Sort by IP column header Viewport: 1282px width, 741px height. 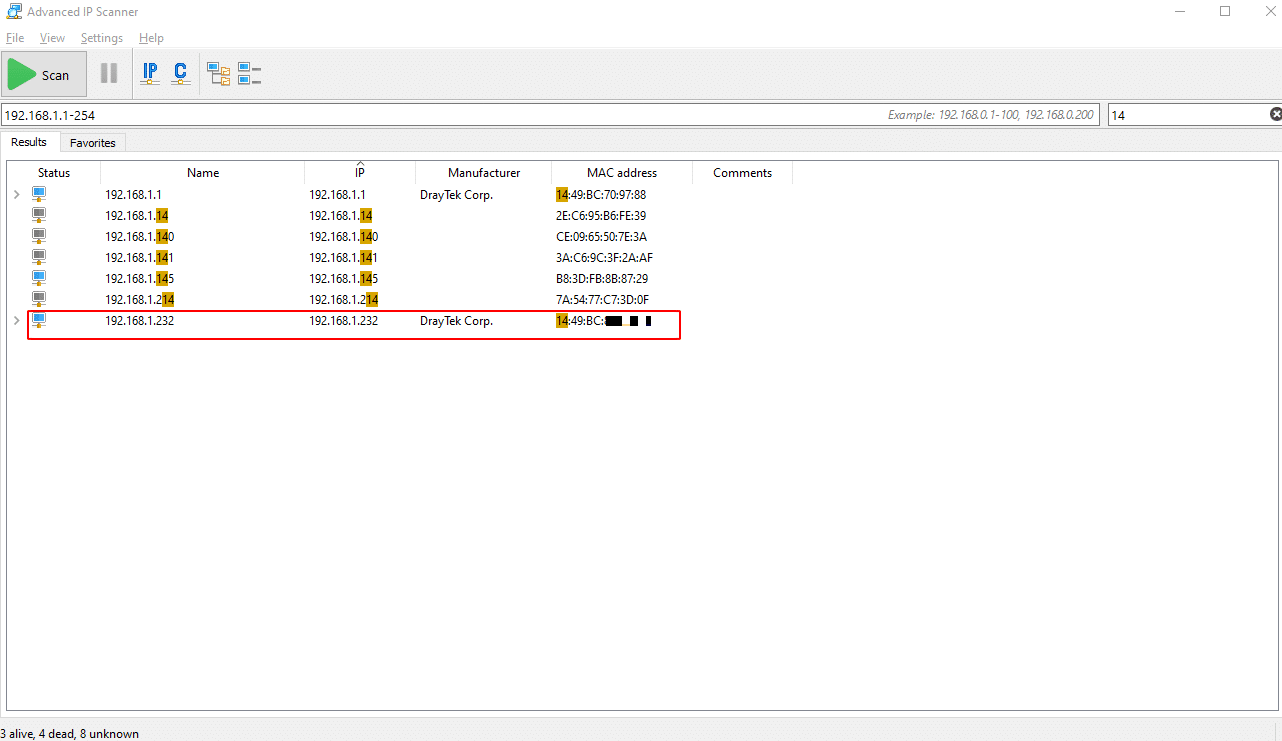(360, 173)
